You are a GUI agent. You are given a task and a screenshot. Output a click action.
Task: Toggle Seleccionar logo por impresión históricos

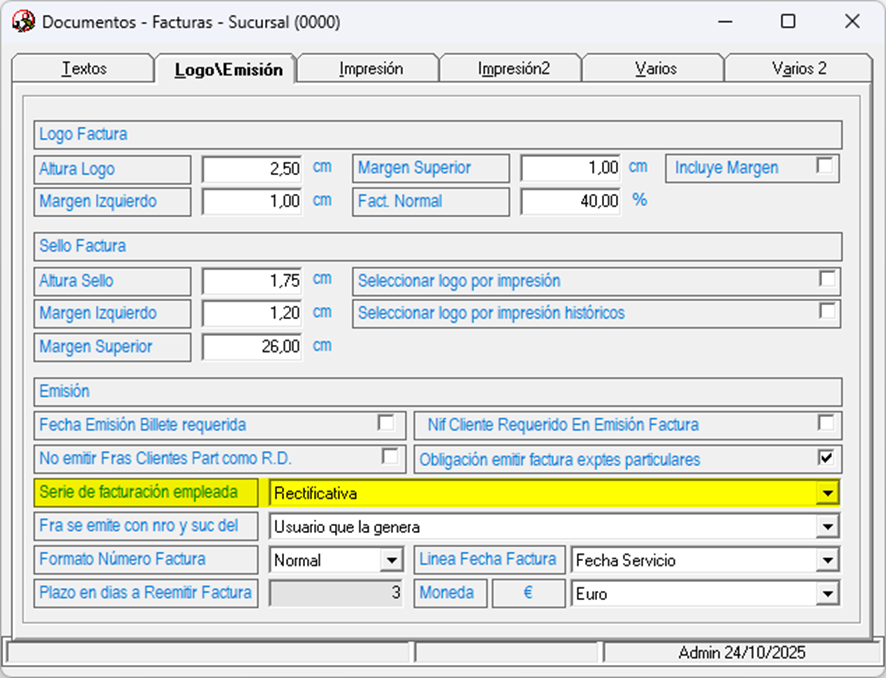pyautogui.click(x=827, y=311)
